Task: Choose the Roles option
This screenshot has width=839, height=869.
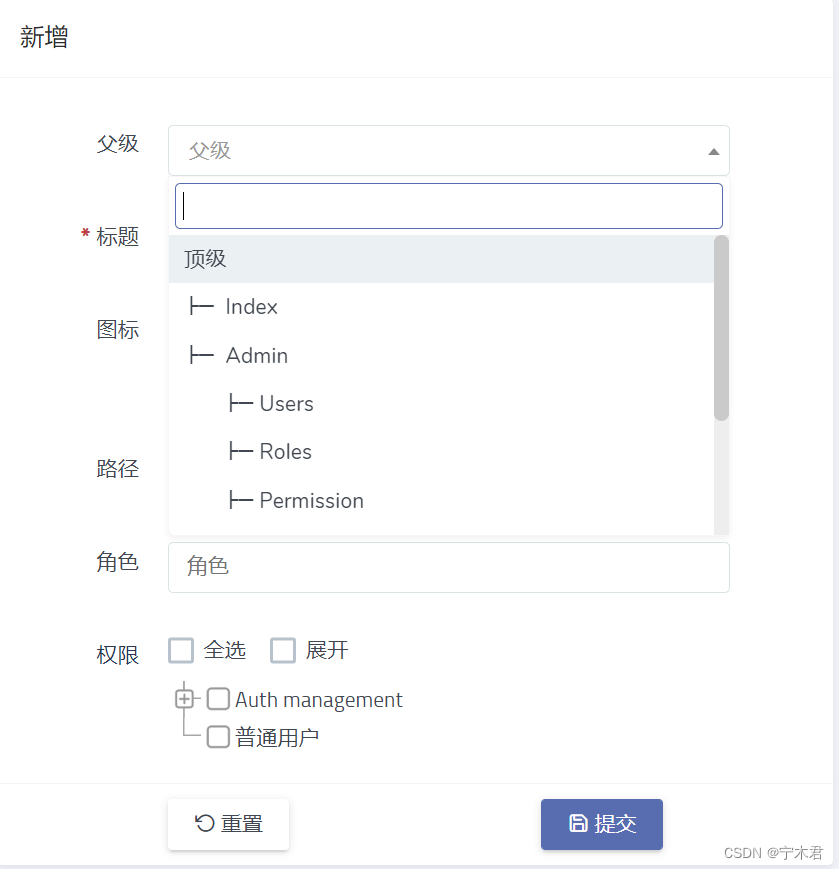Action: (x=285, y=451)
